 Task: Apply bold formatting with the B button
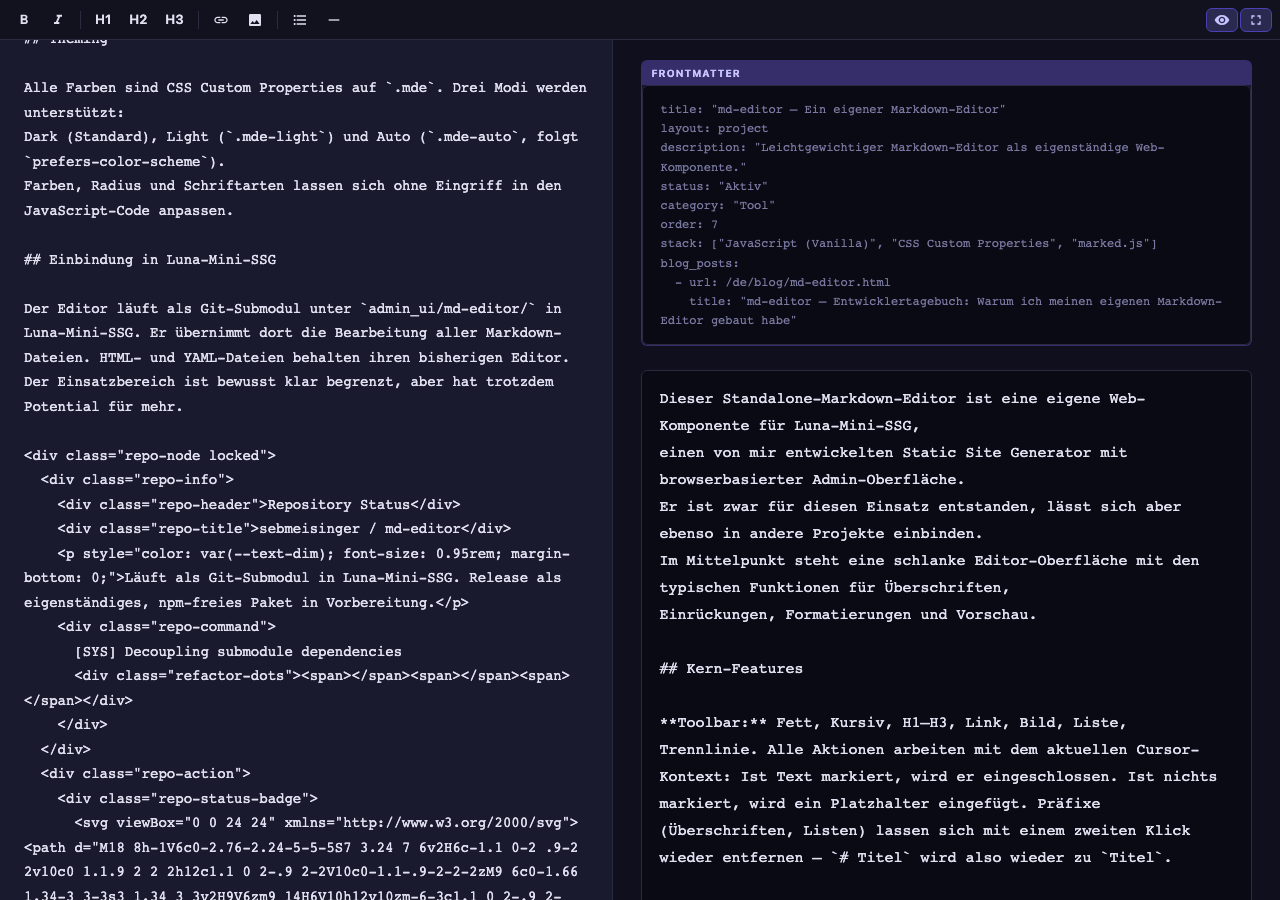click(x=24, y=20)
